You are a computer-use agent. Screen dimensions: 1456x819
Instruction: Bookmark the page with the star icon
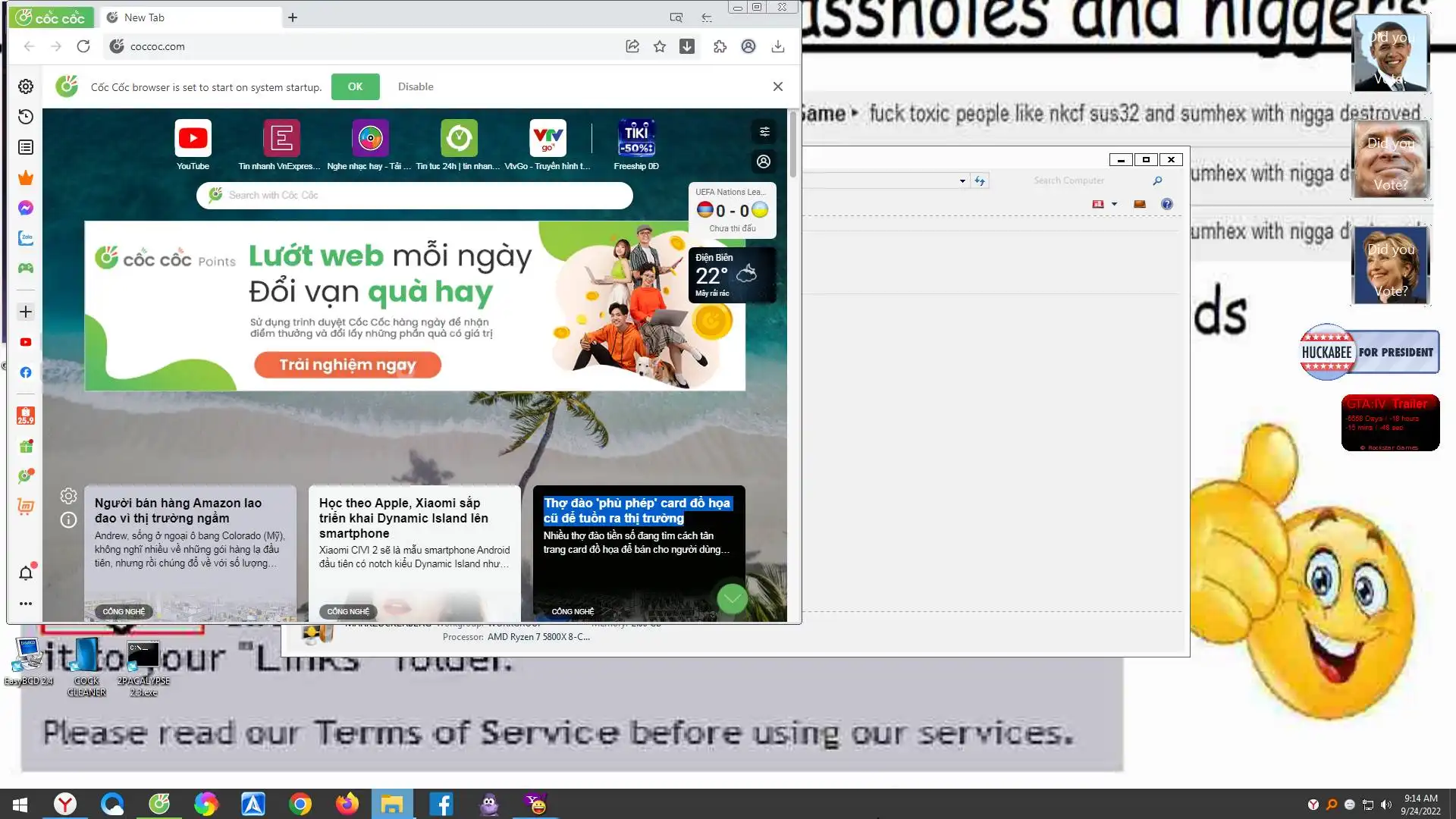tap(660, 46)
